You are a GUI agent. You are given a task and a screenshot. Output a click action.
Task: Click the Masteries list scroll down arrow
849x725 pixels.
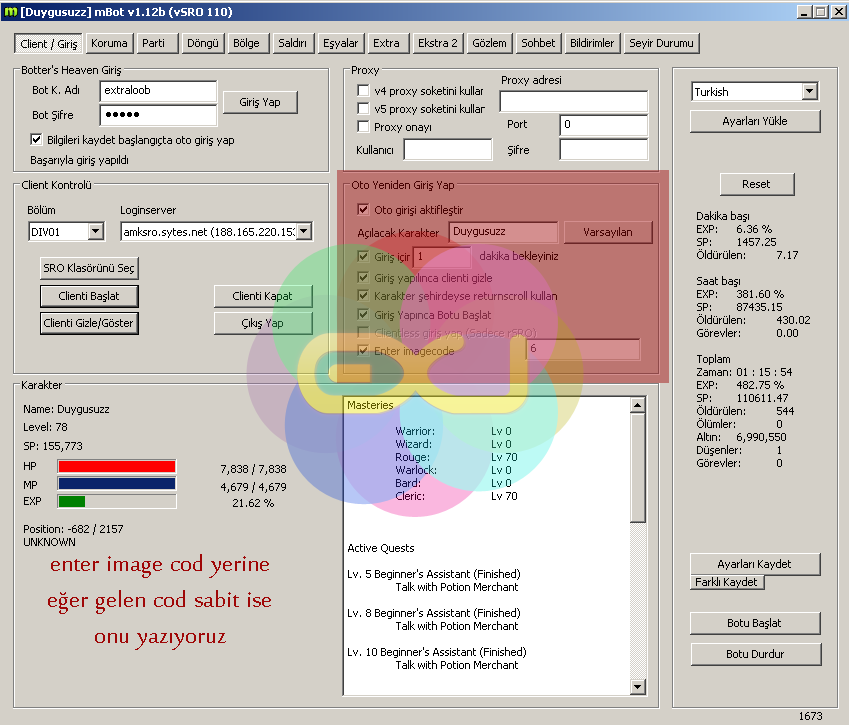[x=638, y=687]
